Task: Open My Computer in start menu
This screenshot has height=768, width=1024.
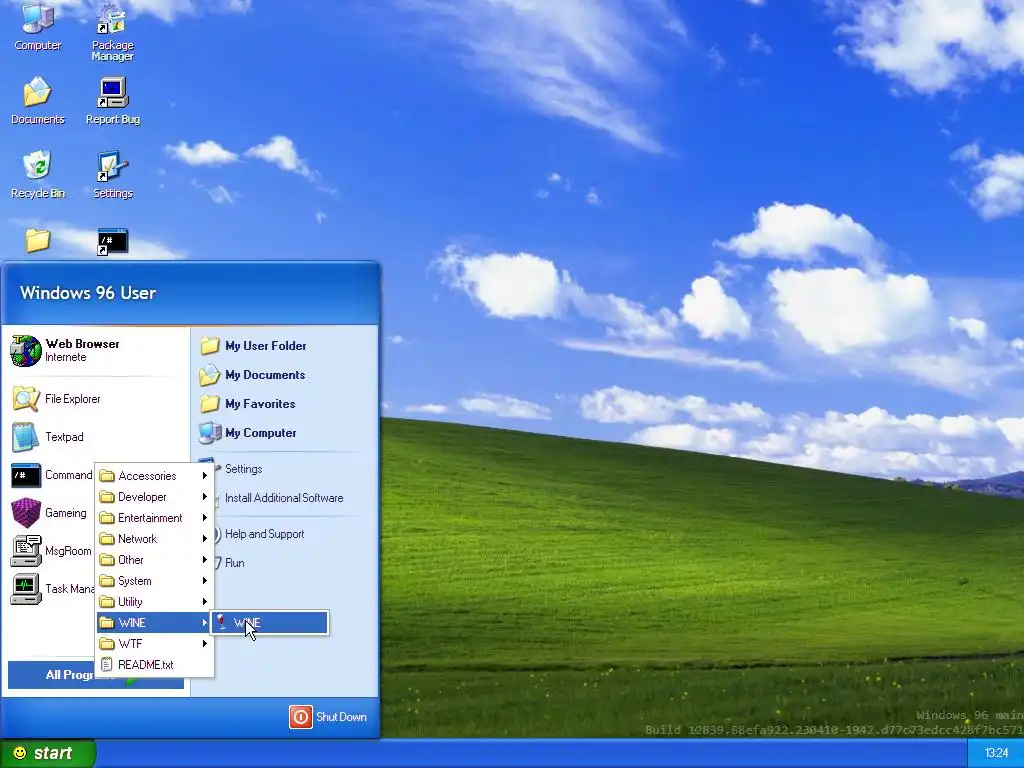Action: (x=284, y=432)
